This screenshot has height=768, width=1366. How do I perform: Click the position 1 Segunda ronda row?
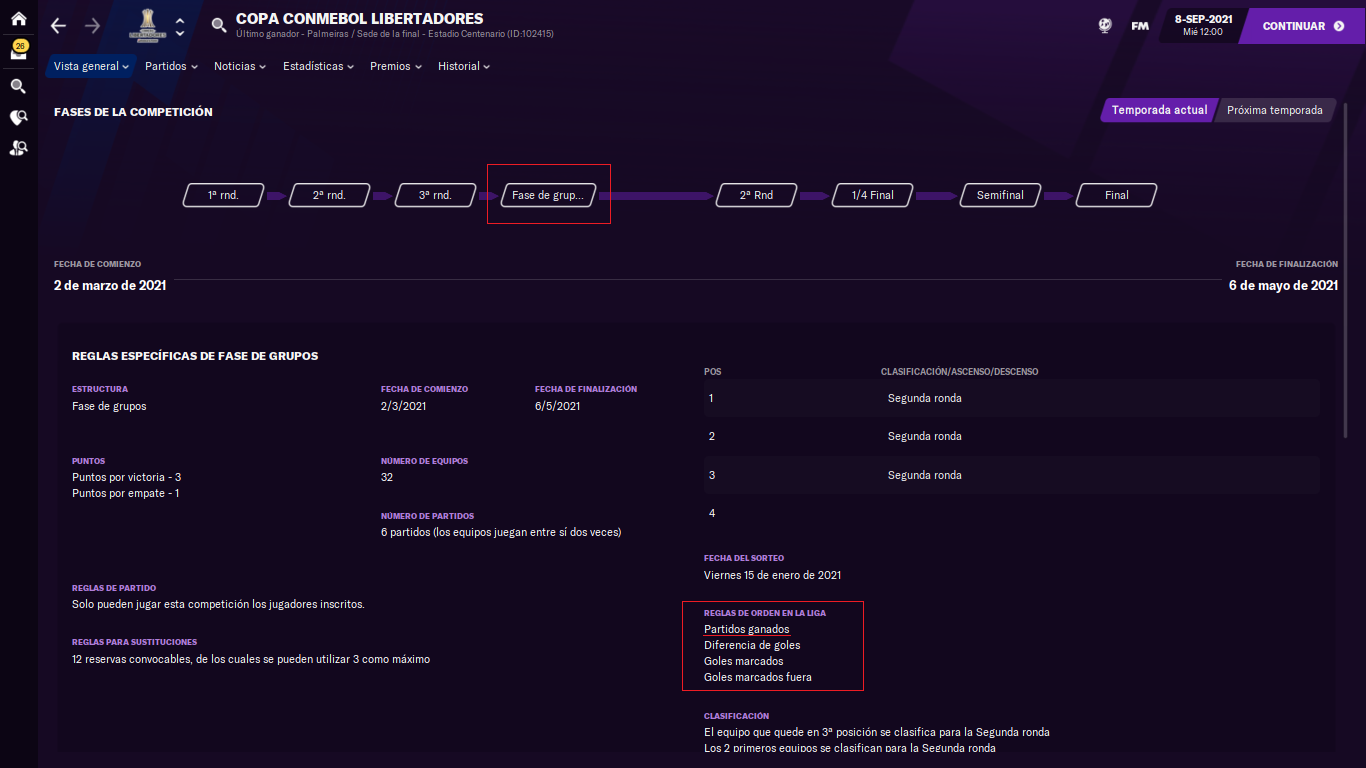[x=1011, y=398]
